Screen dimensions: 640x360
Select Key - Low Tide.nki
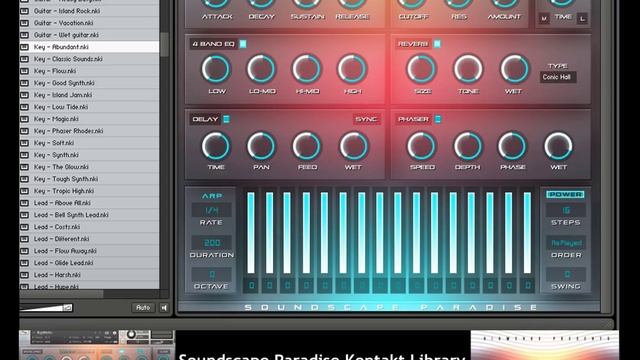pos(89,107)
